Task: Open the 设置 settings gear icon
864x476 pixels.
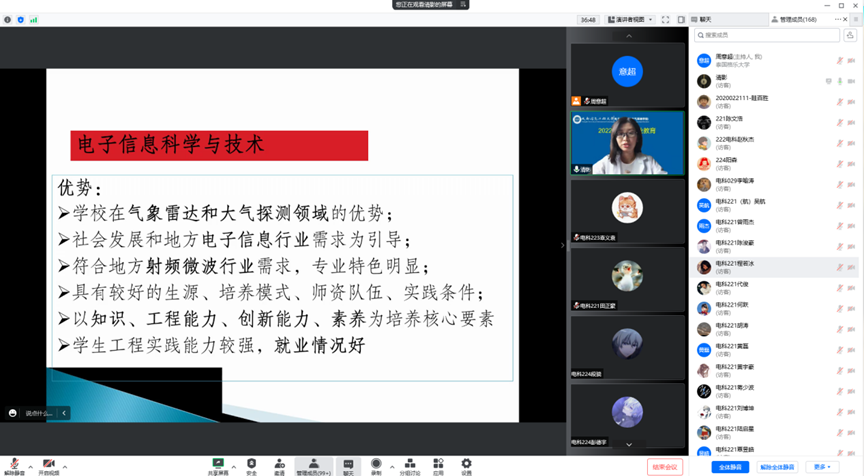Action: coord(466,464)
